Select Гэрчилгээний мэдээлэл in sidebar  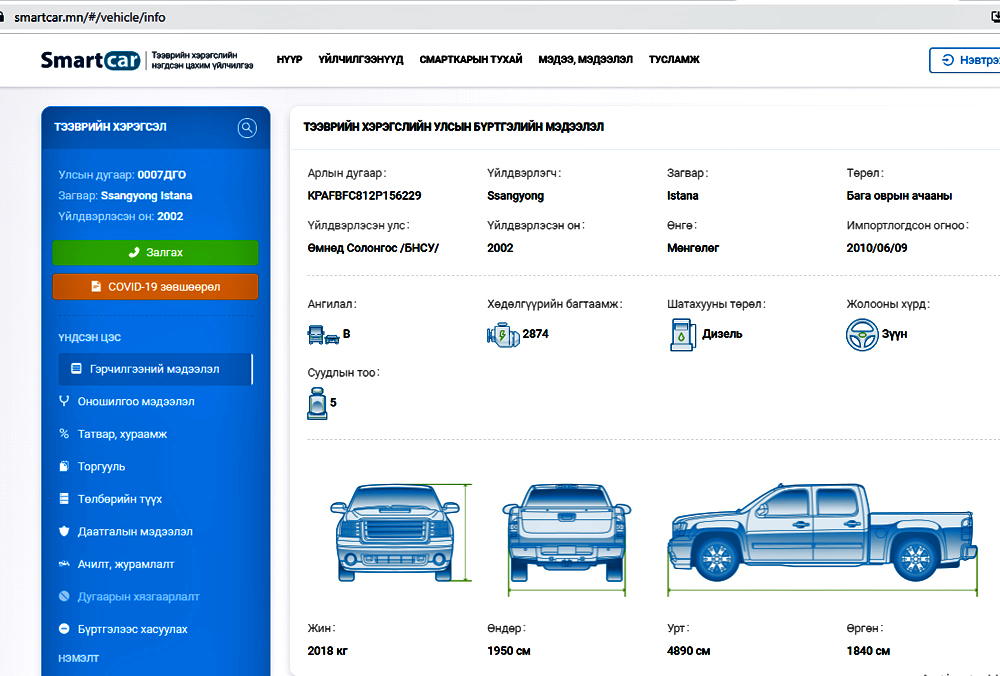pyautogui.click(x=153, y=369)
